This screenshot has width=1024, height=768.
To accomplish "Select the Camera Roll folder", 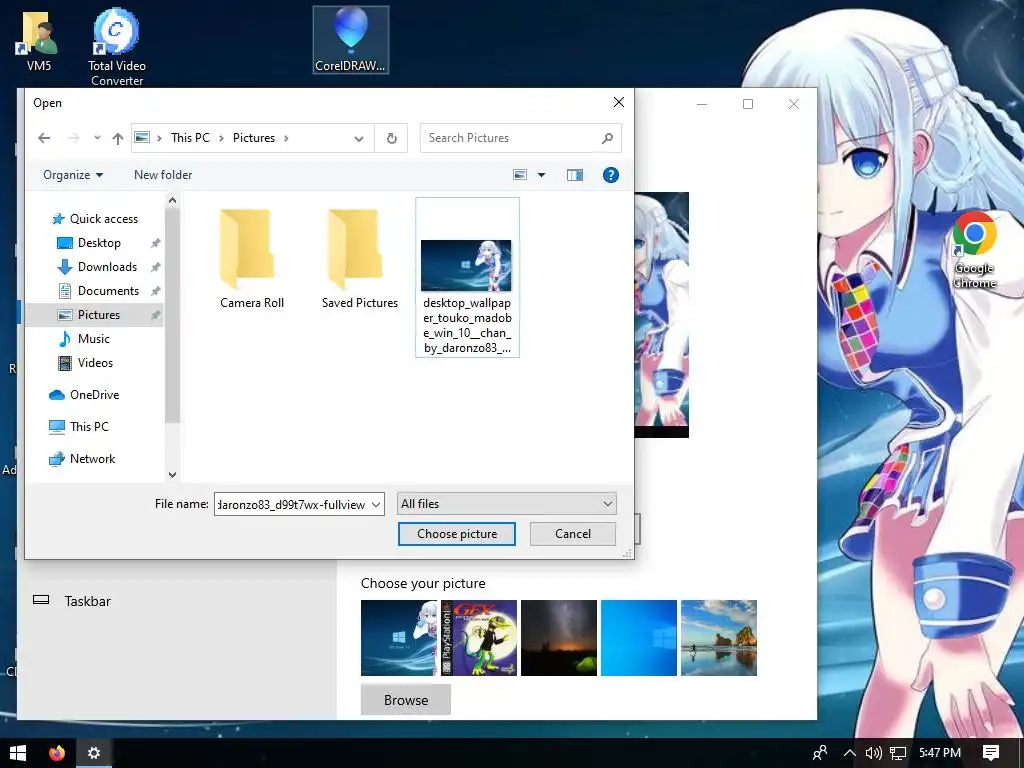I will coord(251,259).
